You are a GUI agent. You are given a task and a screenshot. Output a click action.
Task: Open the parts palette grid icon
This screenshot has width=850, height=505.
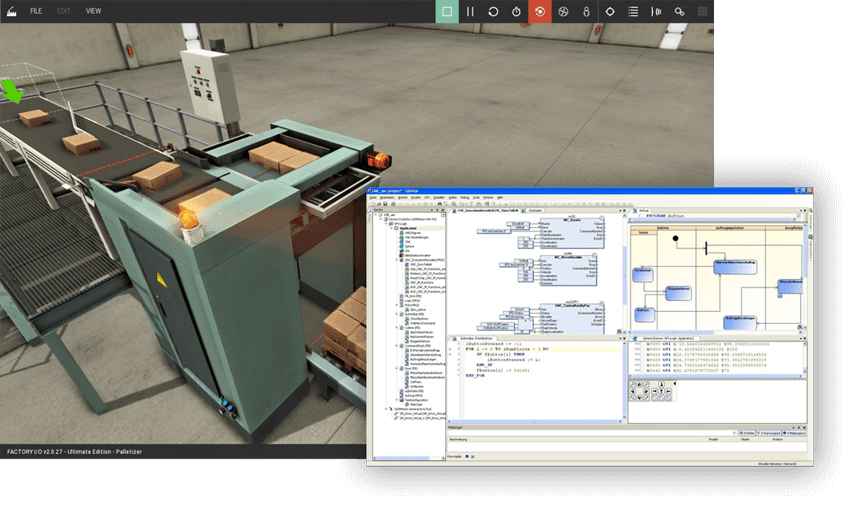[703, 11]
